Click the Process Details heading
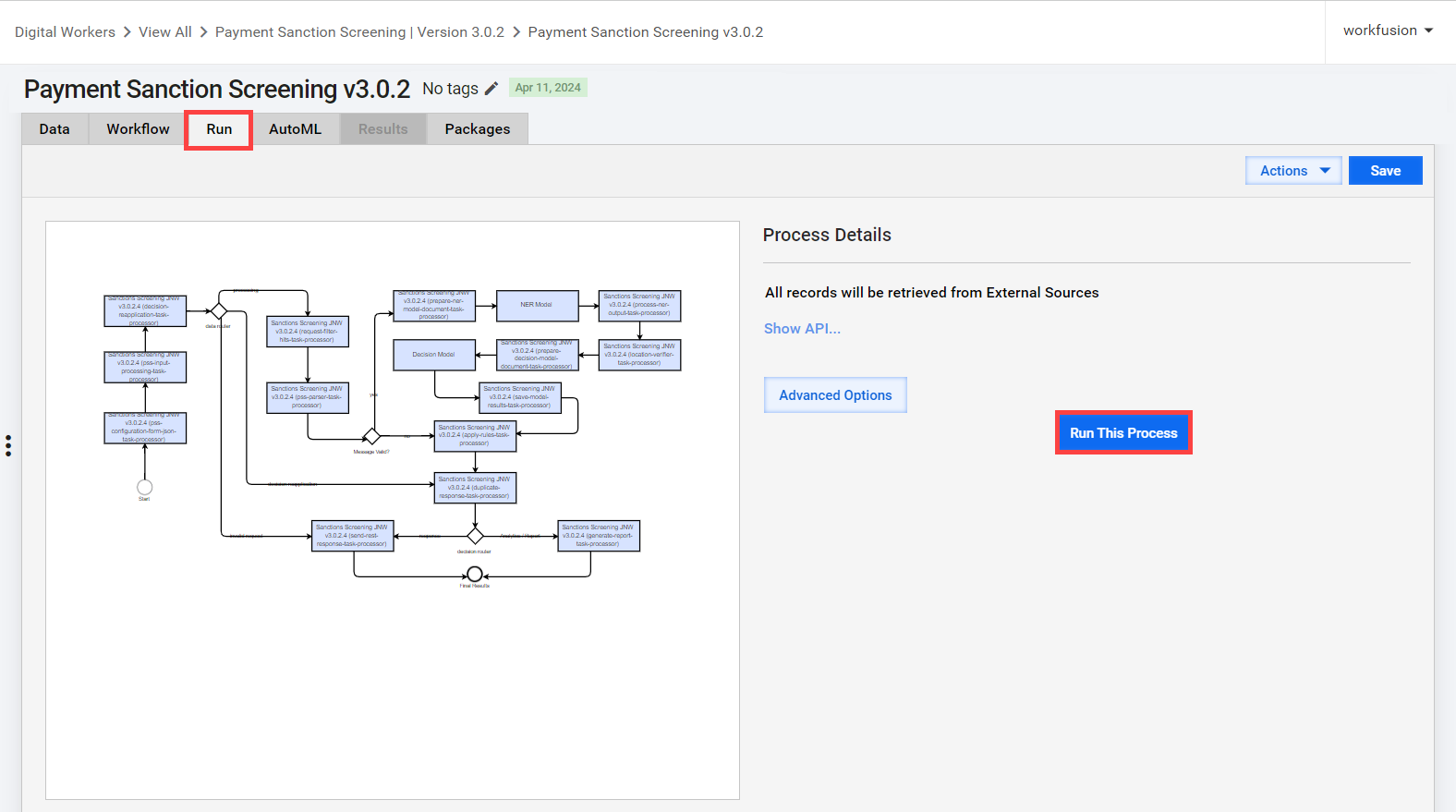 pos(827,235)
